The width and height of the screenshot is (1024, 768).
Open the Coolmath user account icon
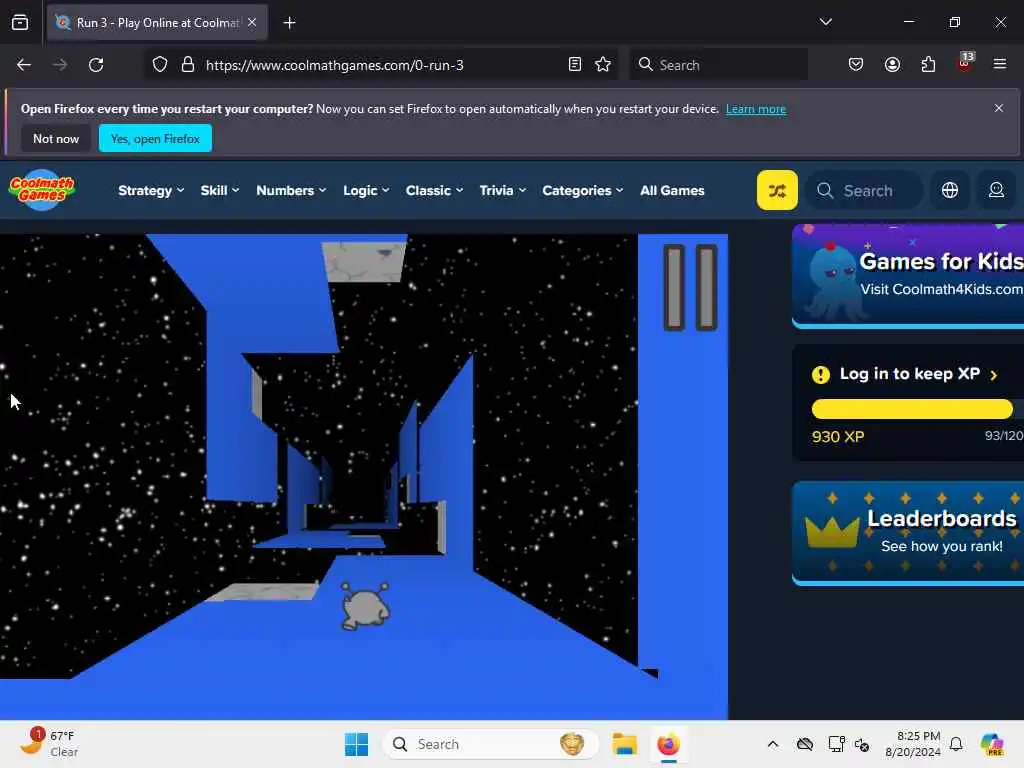click(997, 190)
